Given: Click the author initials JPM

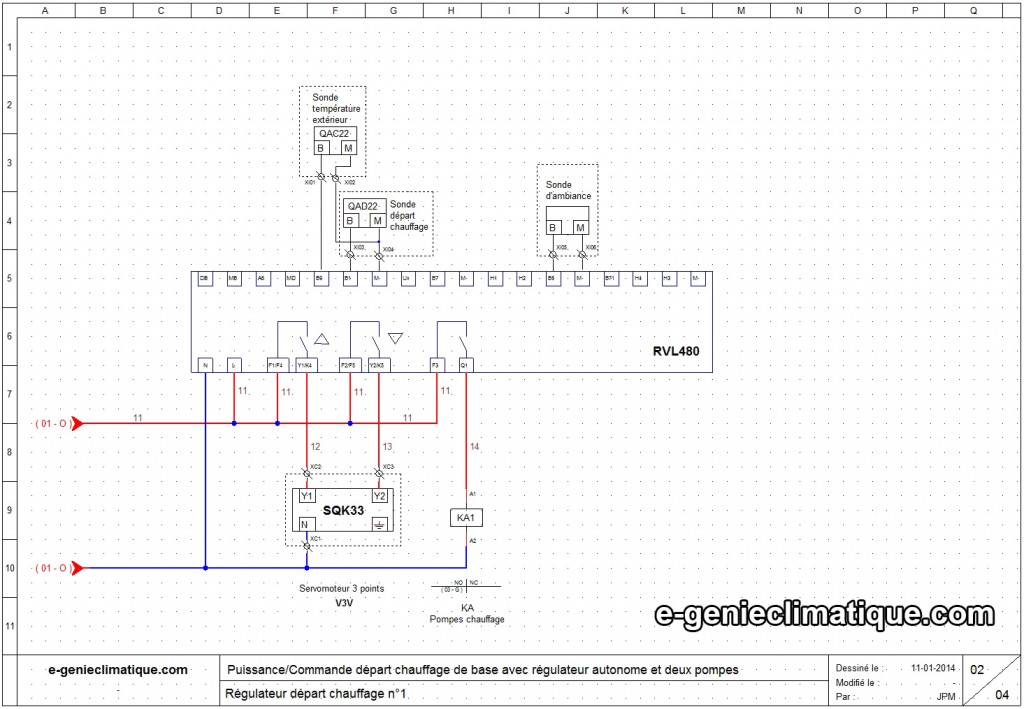Looking at the screenshot, I should tap(944, 697).
